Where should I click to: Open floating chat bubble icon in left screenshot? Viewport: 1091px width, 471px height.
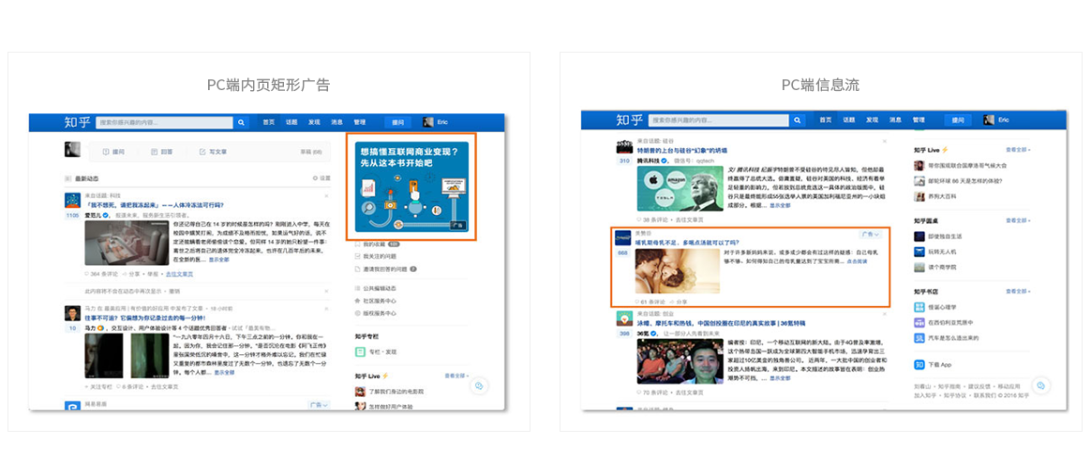pyautogui.click(x=480, y=385)
